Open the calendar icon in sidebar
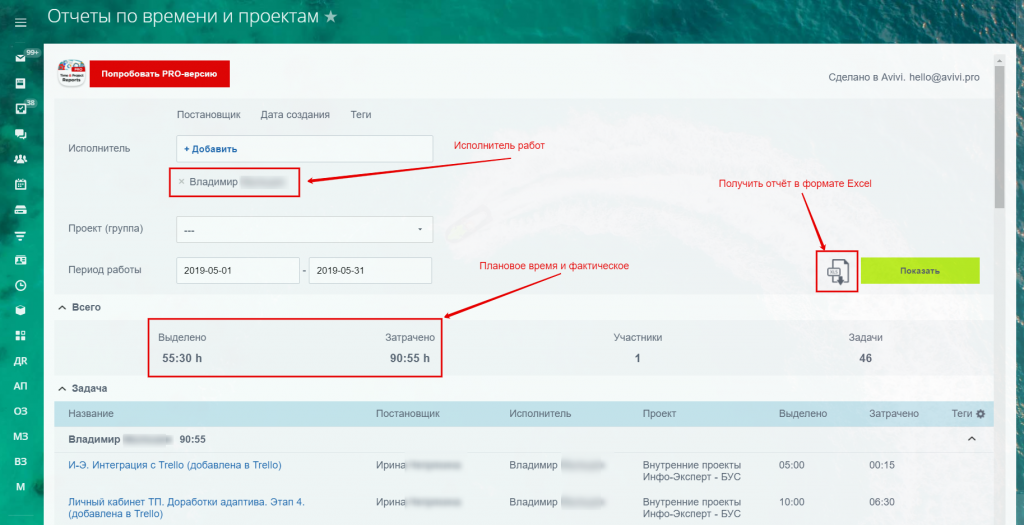This screenshot has width=1024, height=525. (x=20, y=184)
